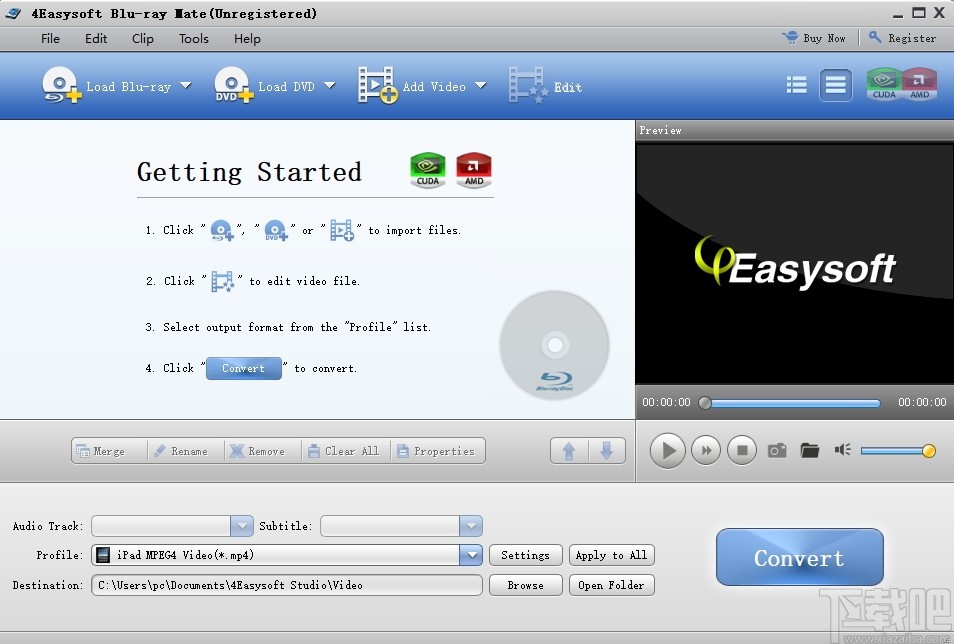Screen dimensions: 954x644
Task: Open the snapshot folder icon
Action: [810, 450]
